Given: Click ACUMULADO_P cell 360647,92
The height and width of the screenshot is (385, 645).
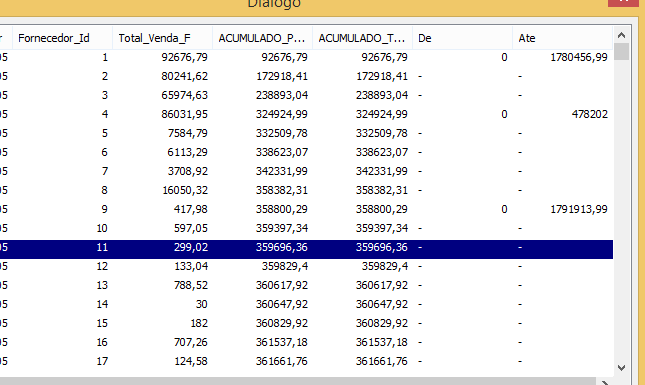Looking at the screenshot, I should pyautogui.click(x=282, y=304).
